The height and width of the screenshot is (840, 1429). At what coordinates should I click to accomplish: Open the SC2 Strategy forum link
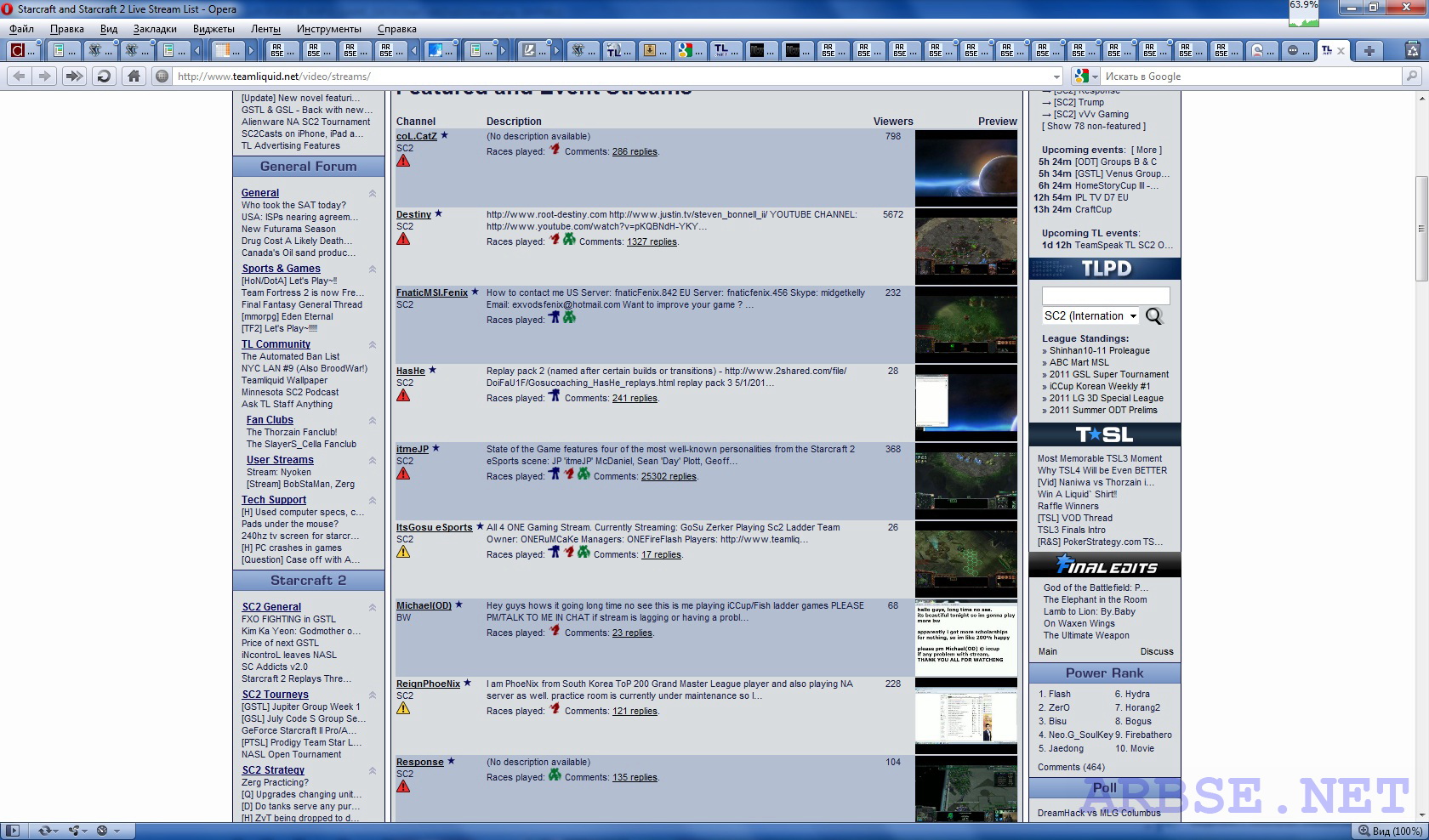tap(273, 770)
